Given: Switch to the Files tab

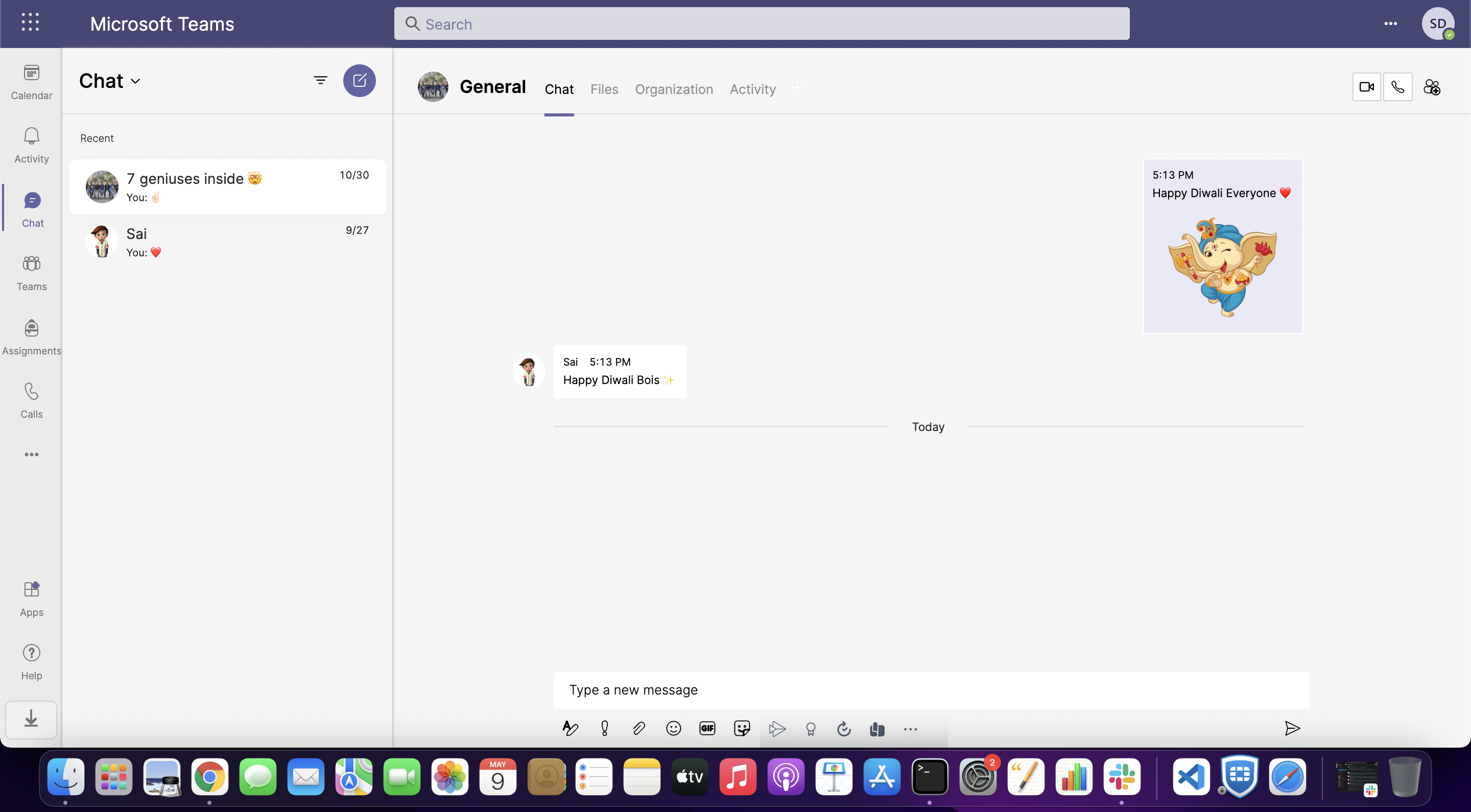Looking at the screenshot, I should point(604,89).
